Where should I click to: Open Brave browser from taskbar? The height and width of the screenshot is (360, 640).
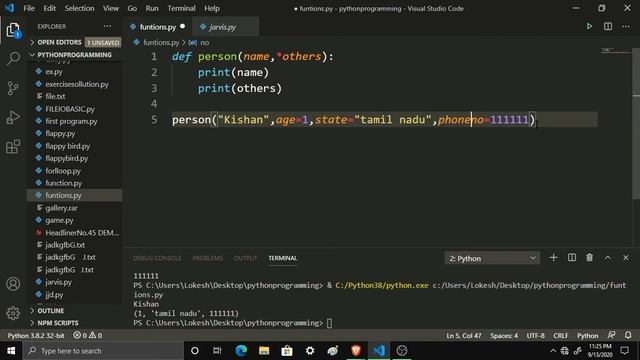(356, 351)
